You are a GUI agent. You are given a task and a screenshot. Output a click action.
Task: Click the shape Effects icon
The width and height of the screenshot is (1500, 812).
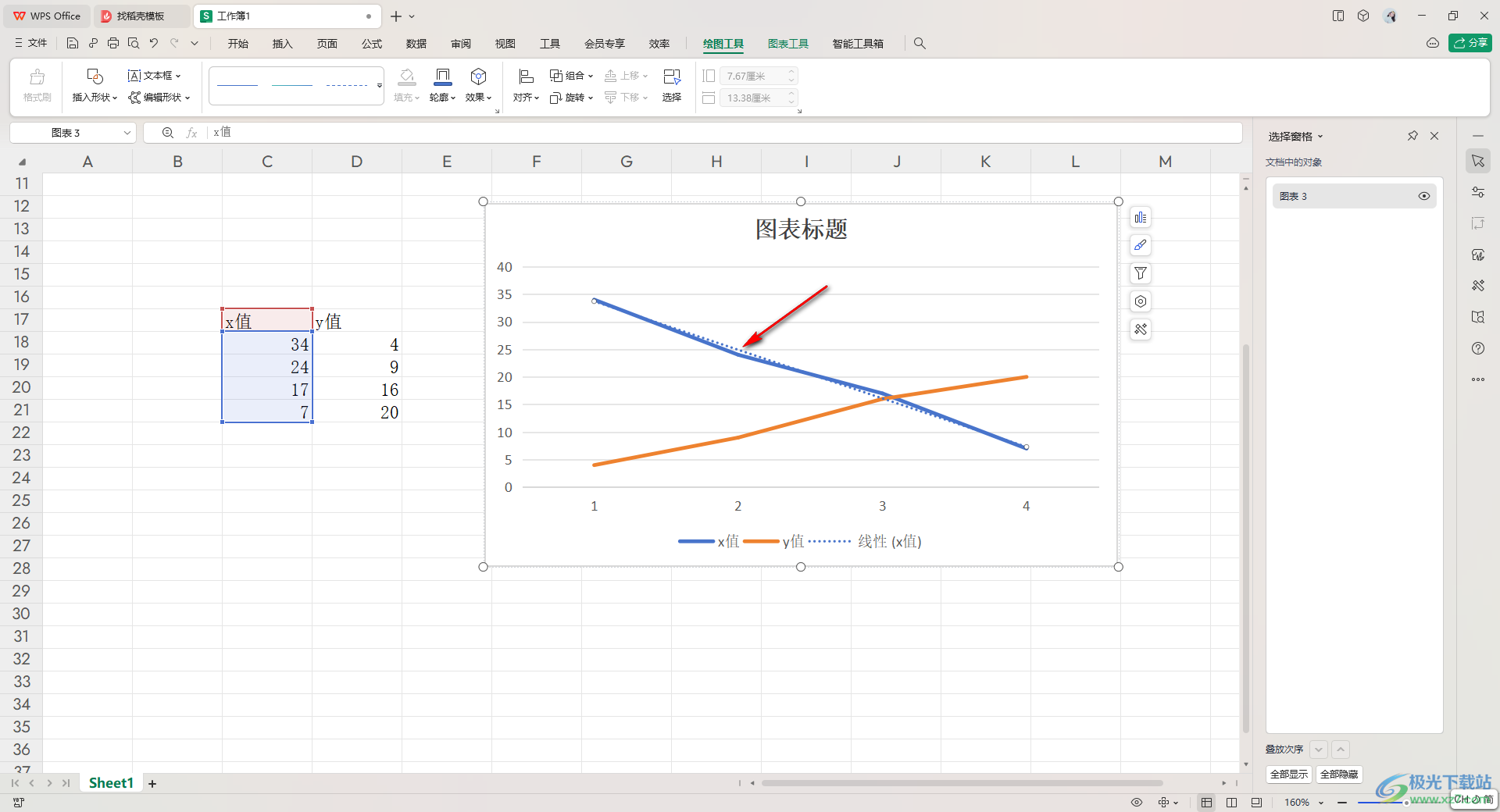[x=478, y=85]
